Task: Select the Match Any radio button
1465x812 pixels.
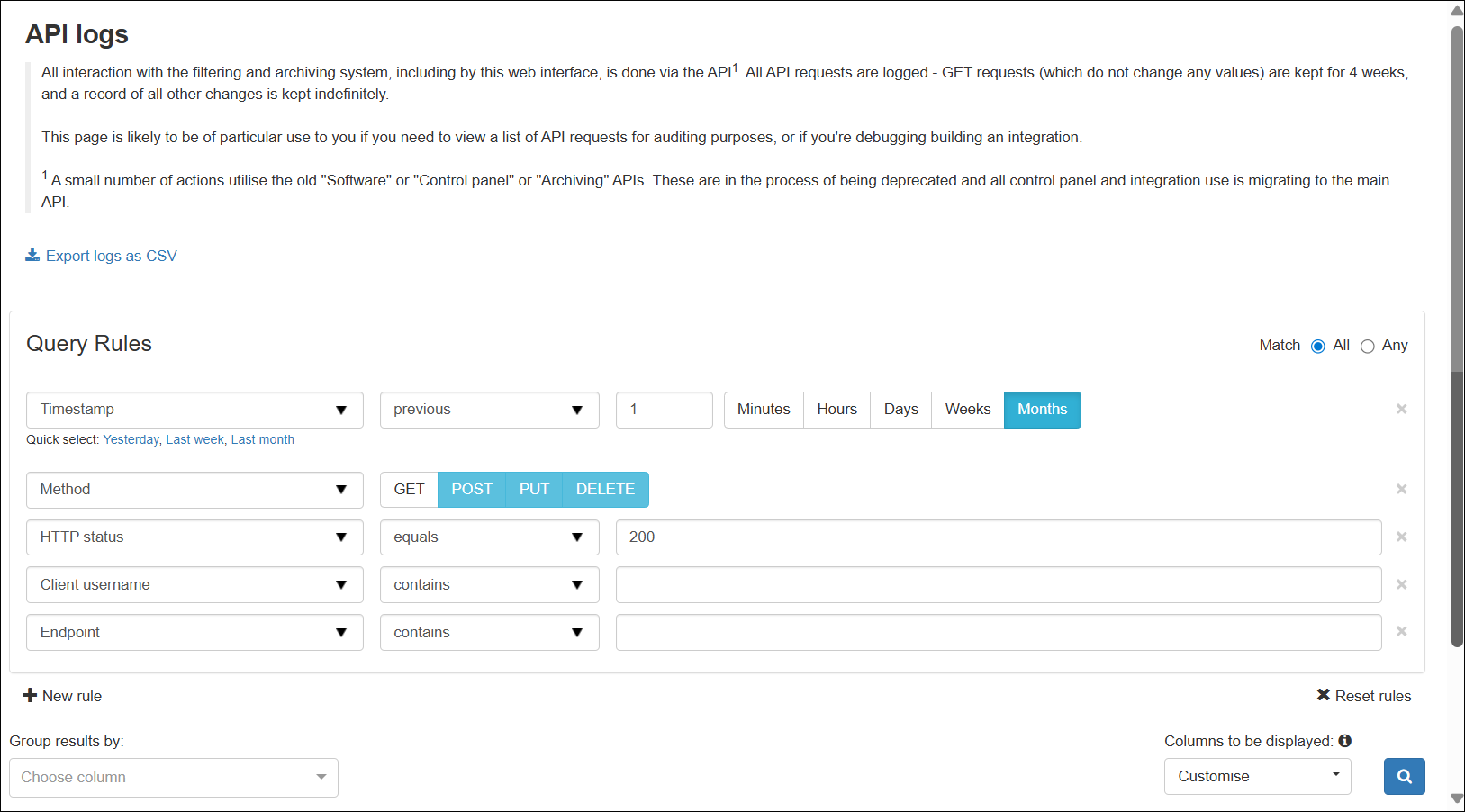Action: [1367, 347]
